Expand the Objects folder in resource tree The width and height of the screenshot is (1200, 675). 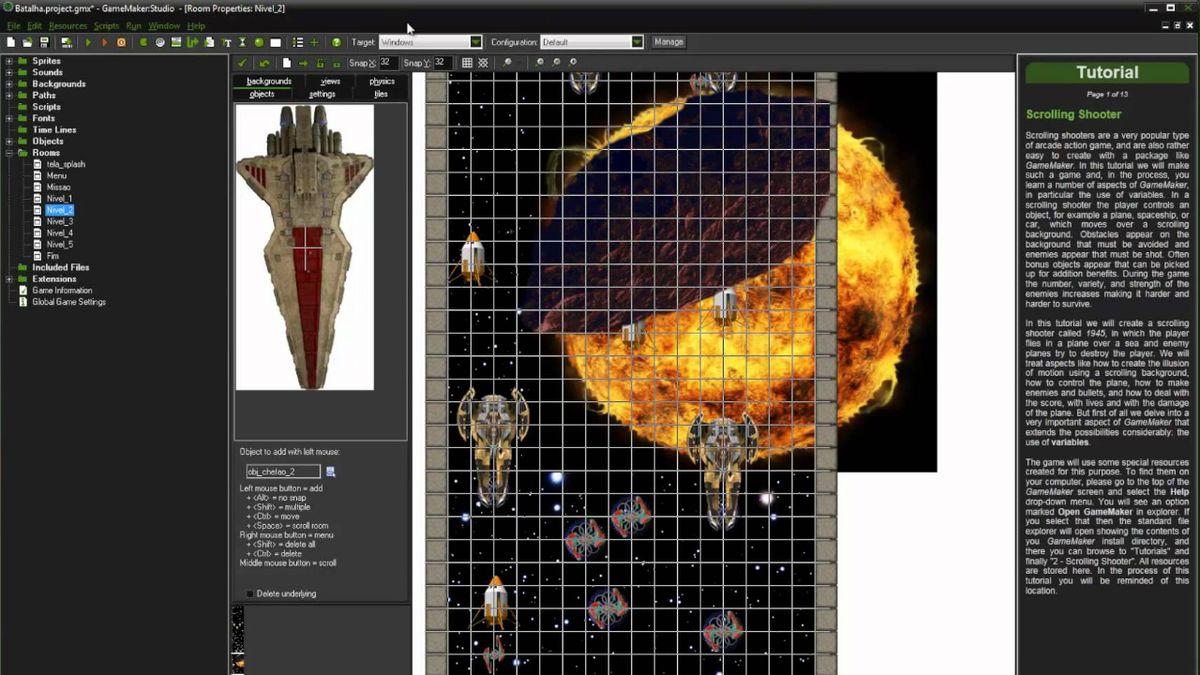pos(9,141)
